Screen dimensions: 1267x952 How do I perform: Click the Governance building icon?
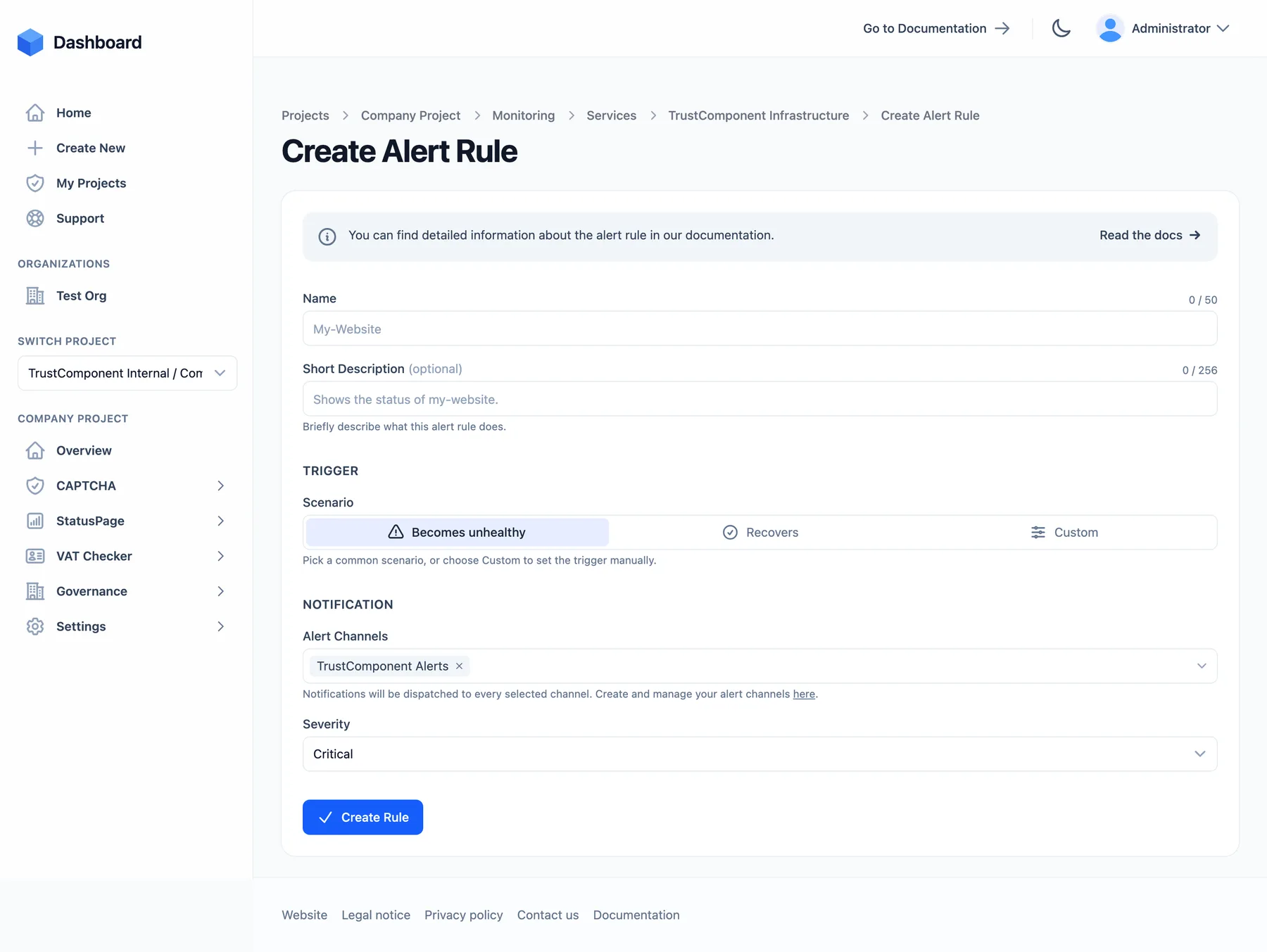point(35,591)
